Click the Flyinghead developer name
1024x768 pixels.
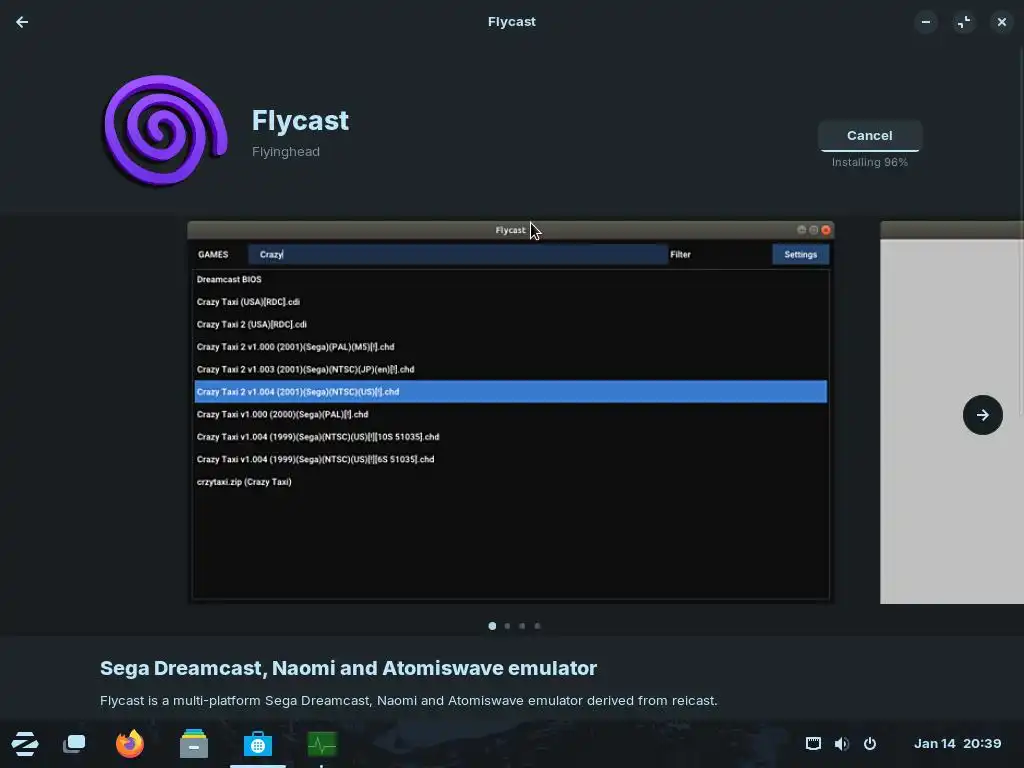coord(286,152)
